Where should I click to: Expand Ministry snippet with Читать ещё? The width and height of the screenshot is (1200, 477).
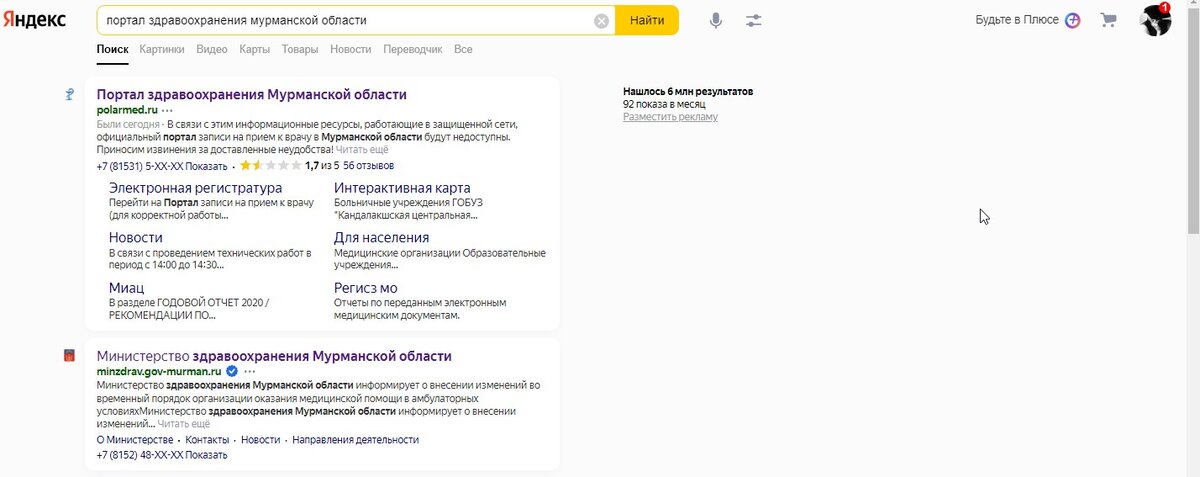[184, 424]
